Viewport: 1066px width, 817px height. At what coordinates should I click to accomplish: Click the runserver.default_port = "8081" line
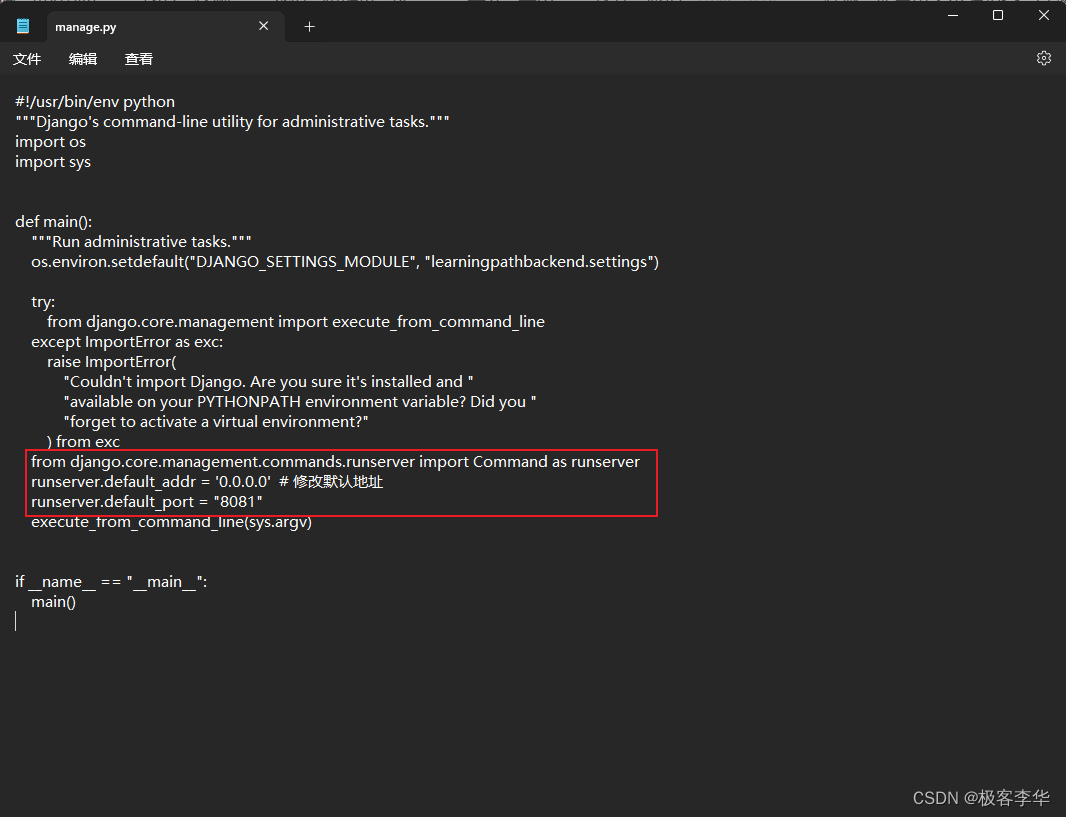coord(147,502)
